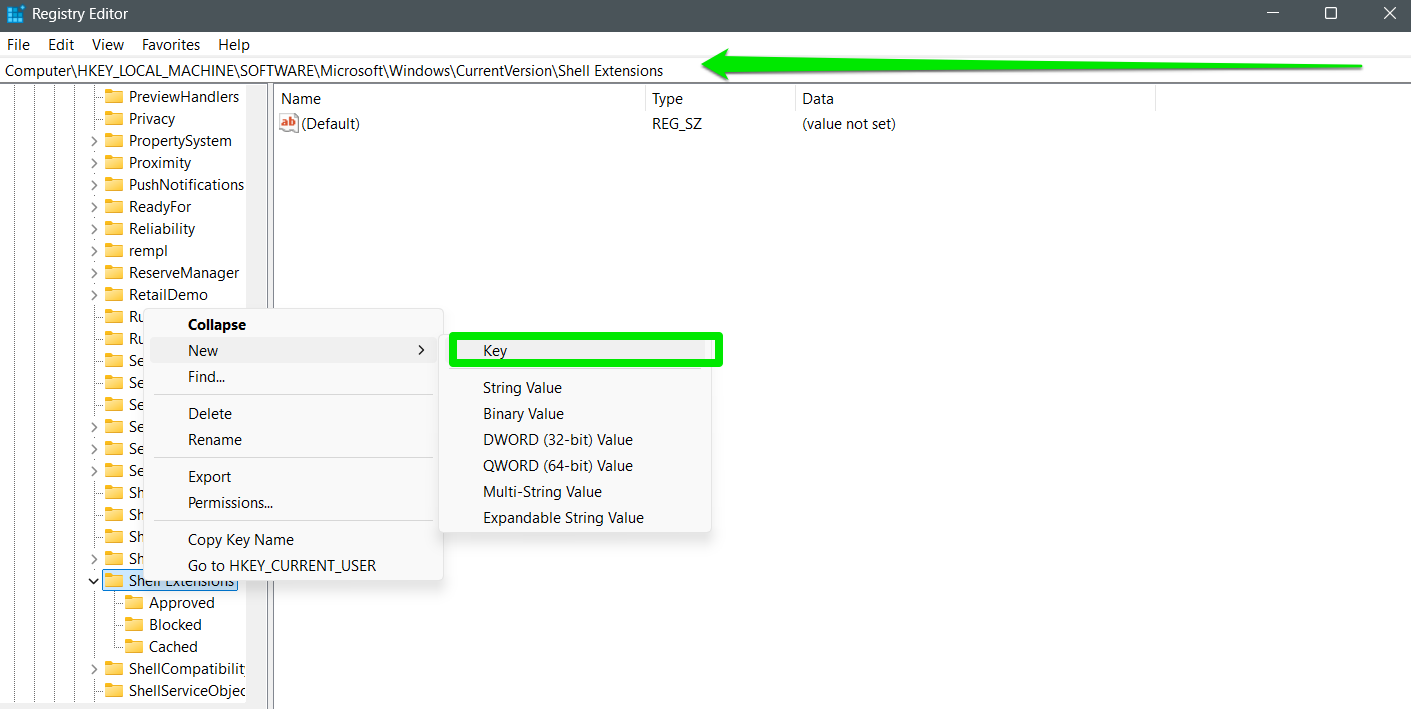Click the (value not set) data cell
1411x709 pixels.
coord(849,124)
